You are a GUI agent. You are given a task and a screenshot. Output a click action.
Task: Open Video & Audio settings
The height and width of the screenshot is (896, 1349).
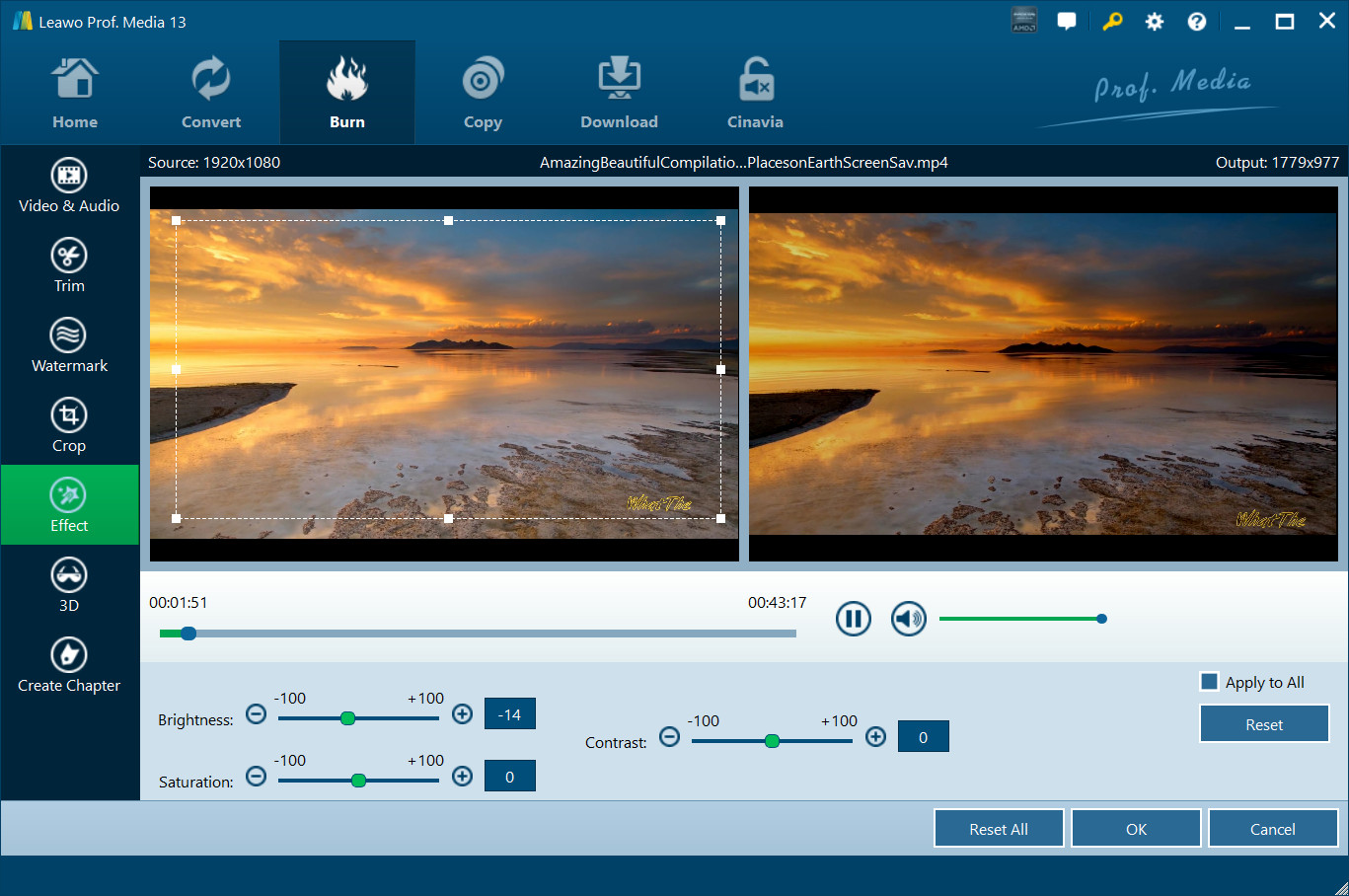[x=69, y=186]
